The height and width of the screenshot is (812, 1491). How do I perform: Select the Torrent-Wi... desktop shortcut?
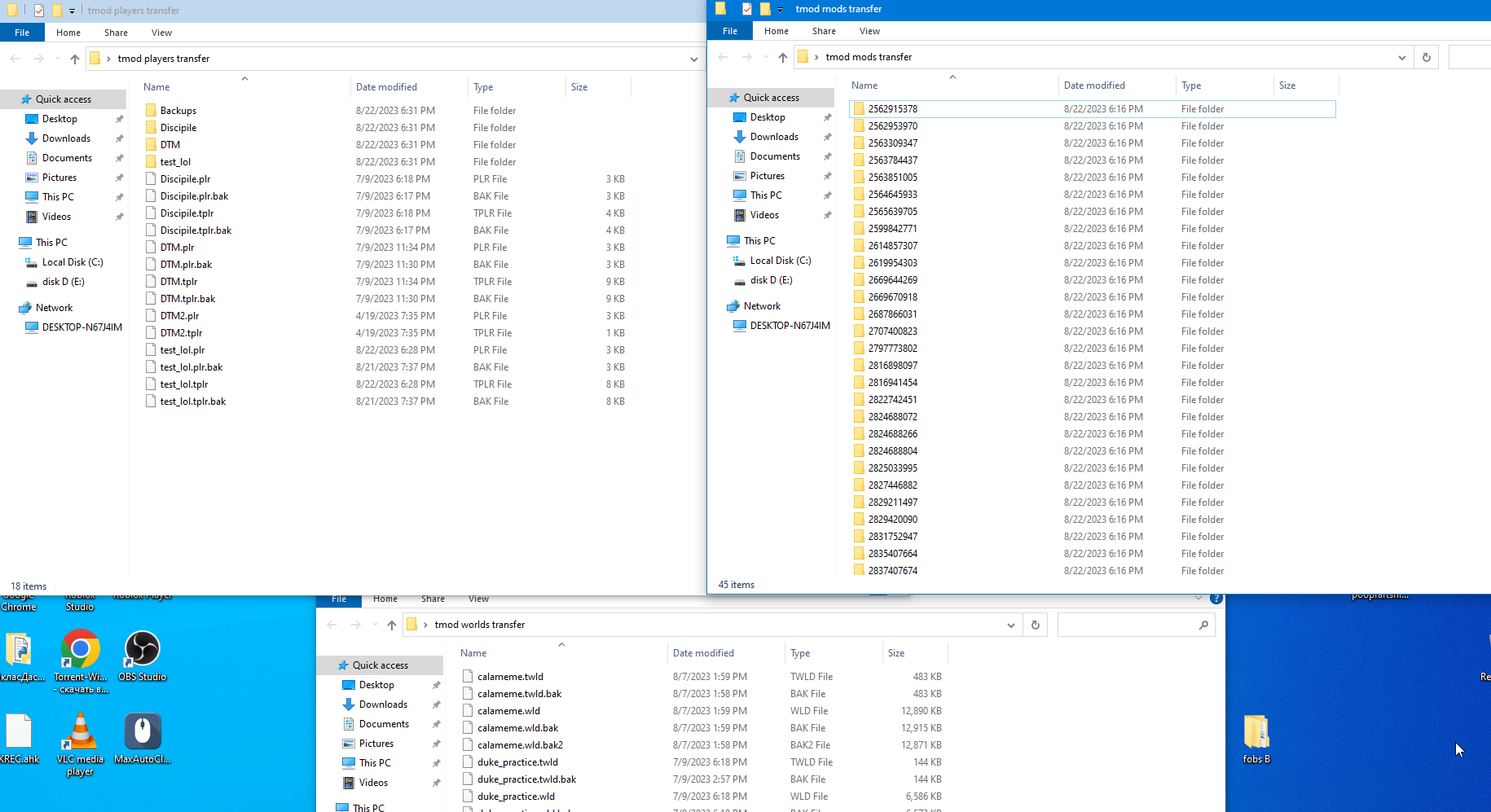pos(80,661)
